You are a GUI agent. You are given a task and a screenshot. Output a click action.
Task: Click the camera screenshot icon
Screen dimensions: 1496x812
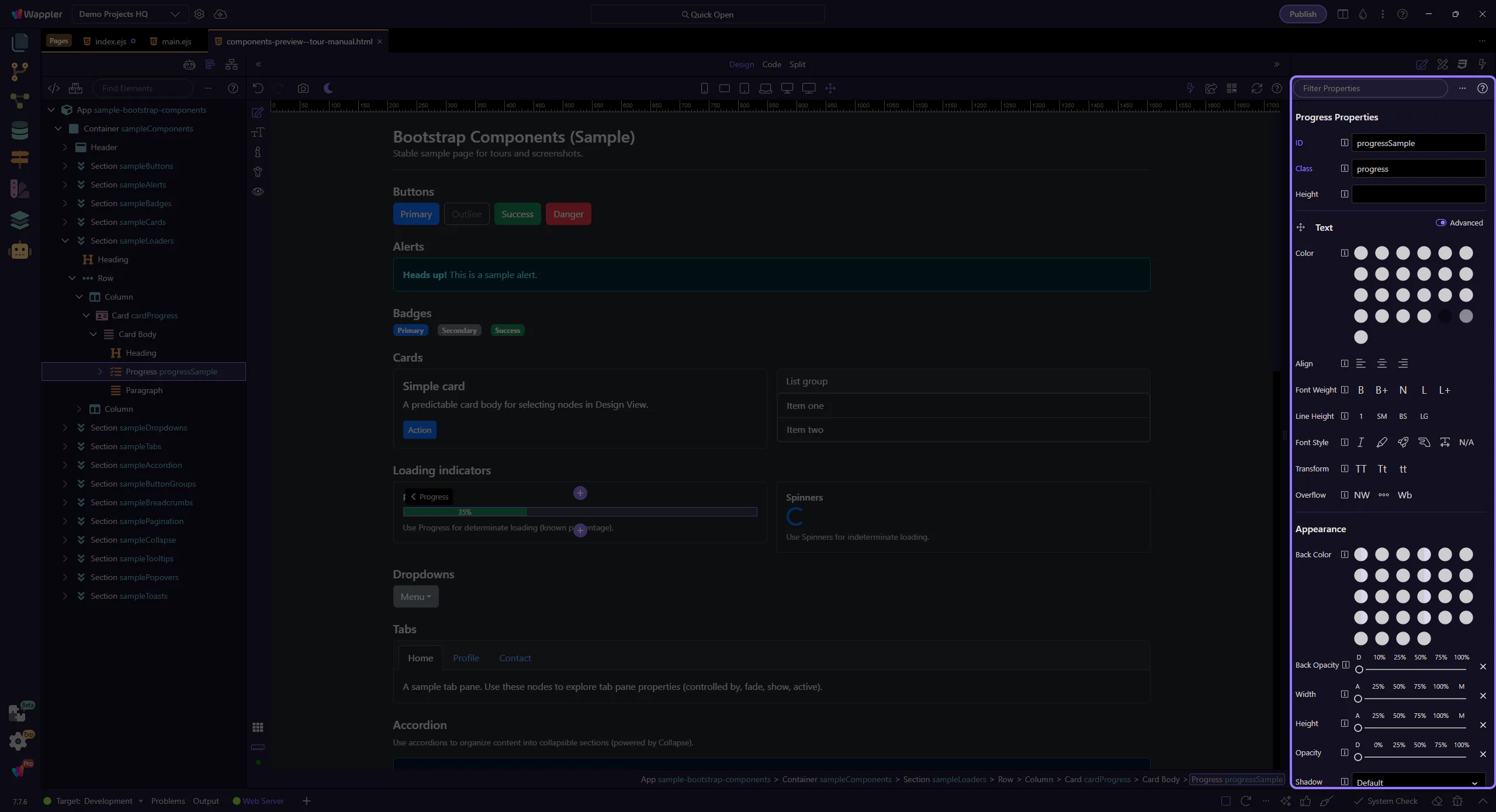tap(303, 88)
